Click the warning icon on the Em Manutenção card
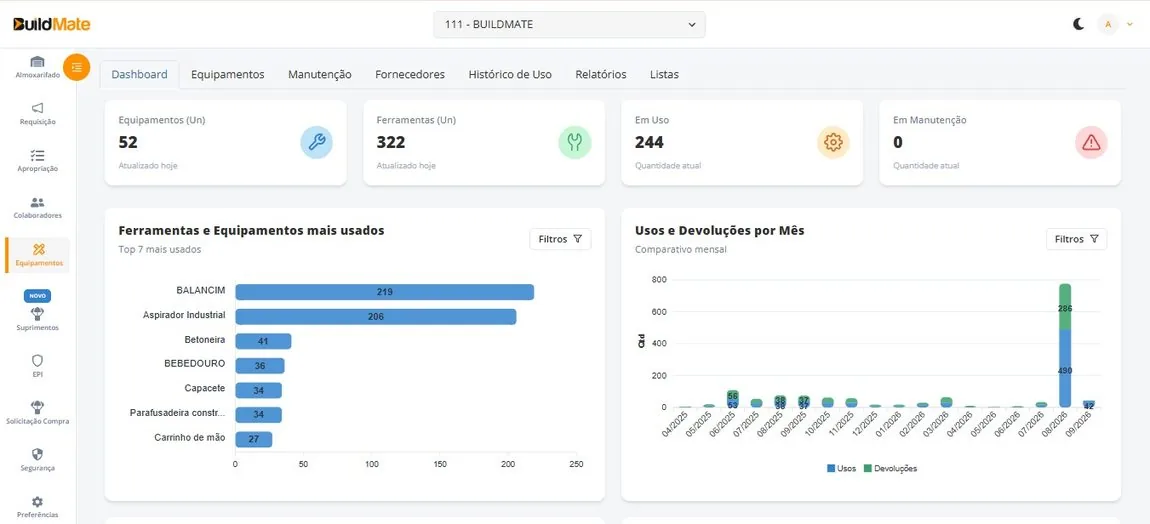This screenshot has width=1150, height=524. [1091, 142]
